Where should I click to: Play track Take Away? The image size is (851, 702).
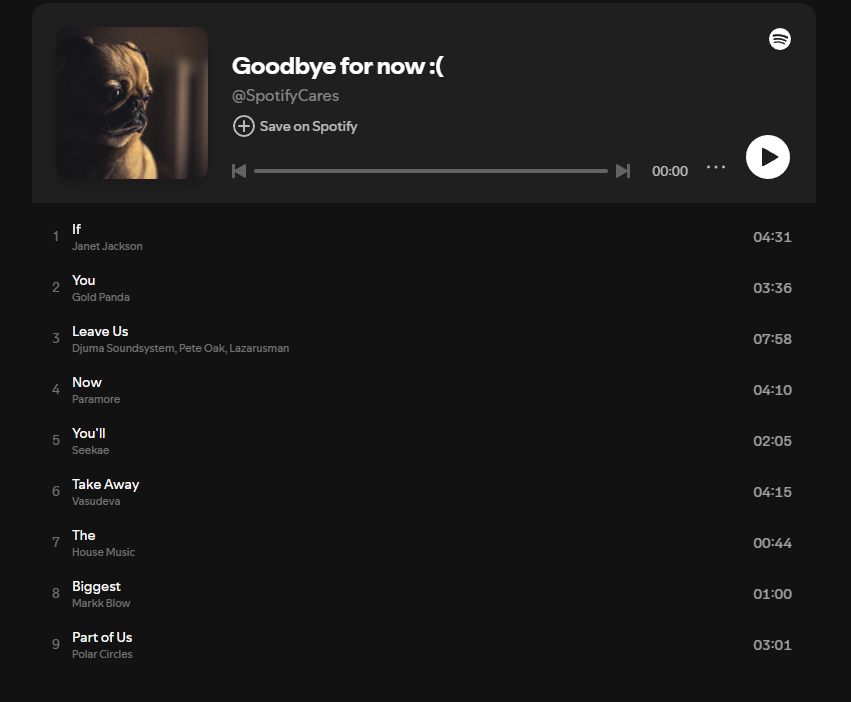click(106, 484)
